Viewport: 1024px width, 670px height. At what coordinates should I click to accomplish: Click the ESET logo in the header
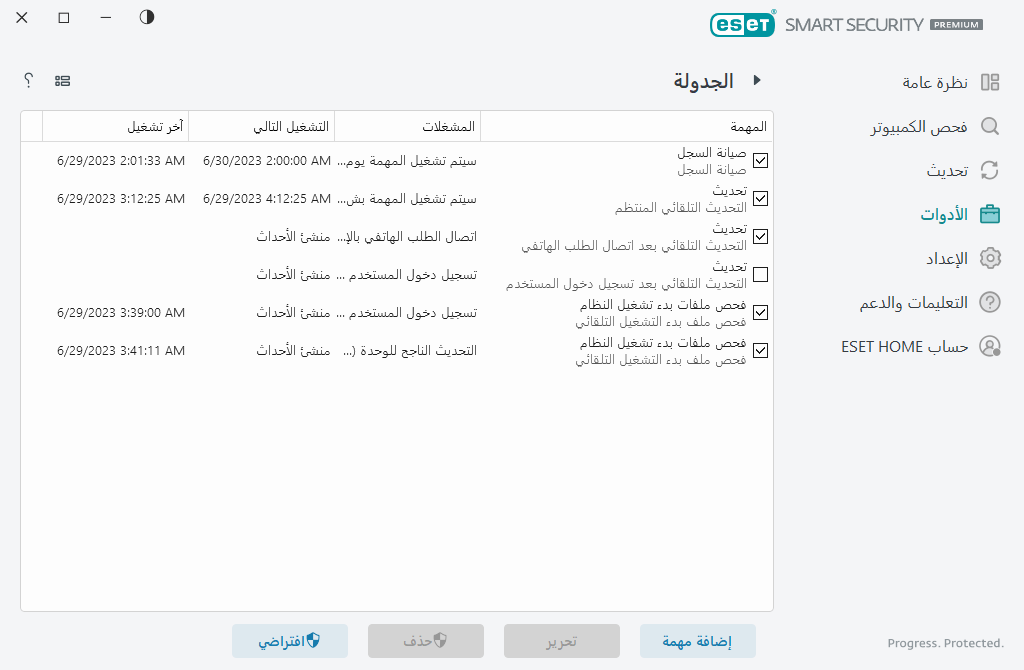pyautogui.click(x=743, y=24)
